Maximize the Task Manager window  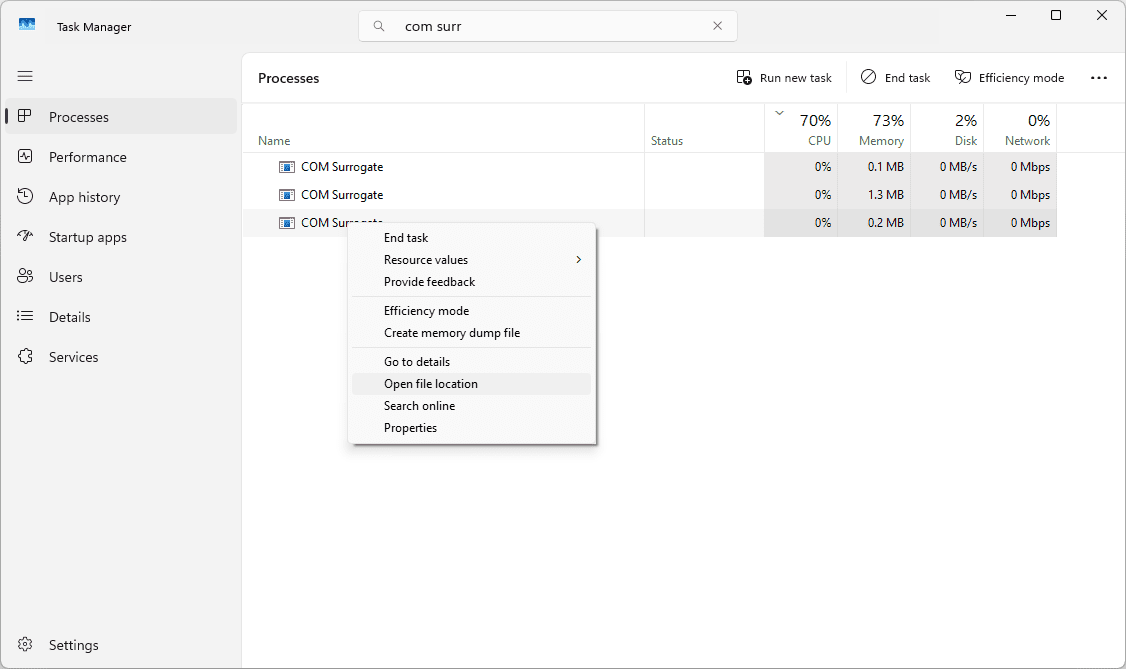click(1056, 15)
